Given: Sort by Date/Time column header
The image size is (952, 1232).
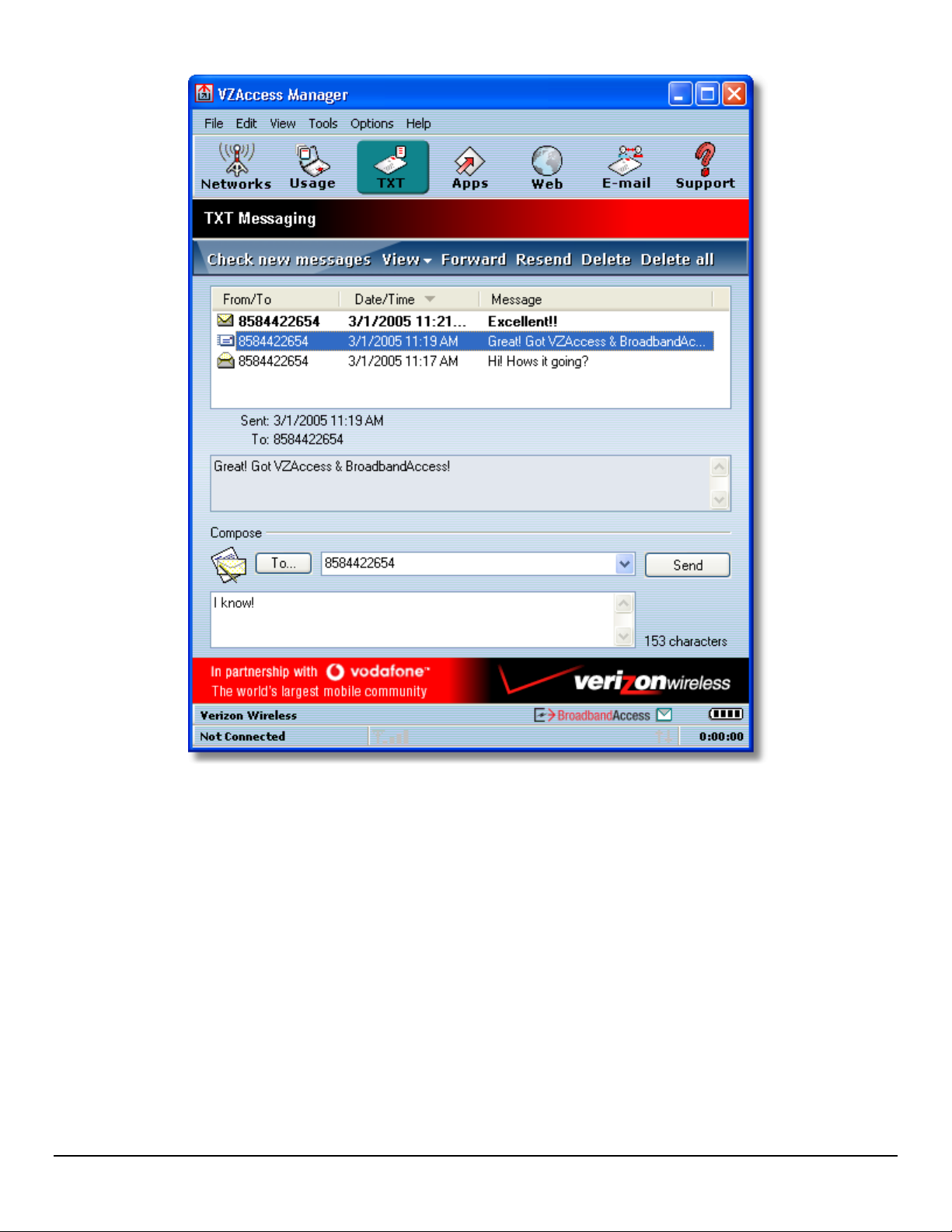Looking at the screenshot, I should tap(409, 299).
